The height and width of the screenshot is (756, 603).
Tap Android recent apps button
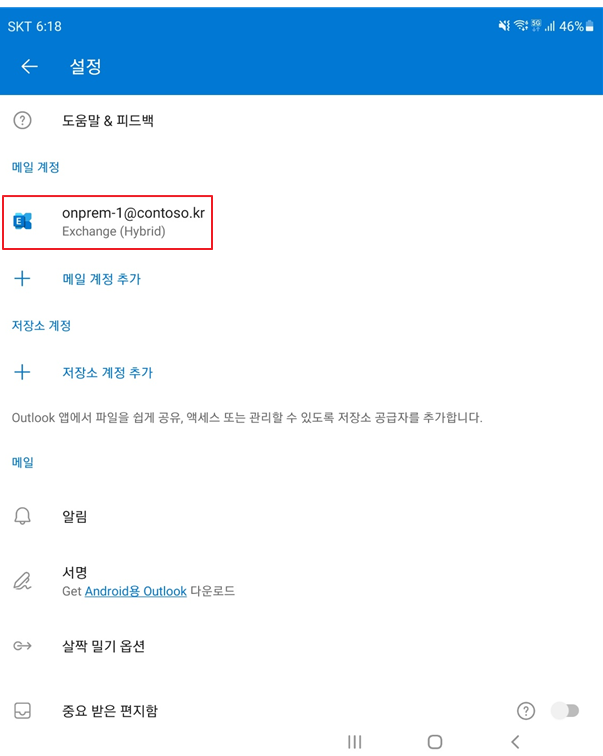tap(355, 742)
